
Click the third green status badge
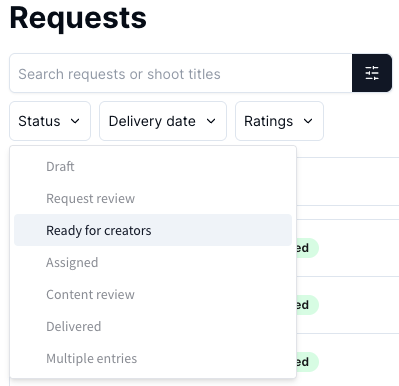[307, 362]
